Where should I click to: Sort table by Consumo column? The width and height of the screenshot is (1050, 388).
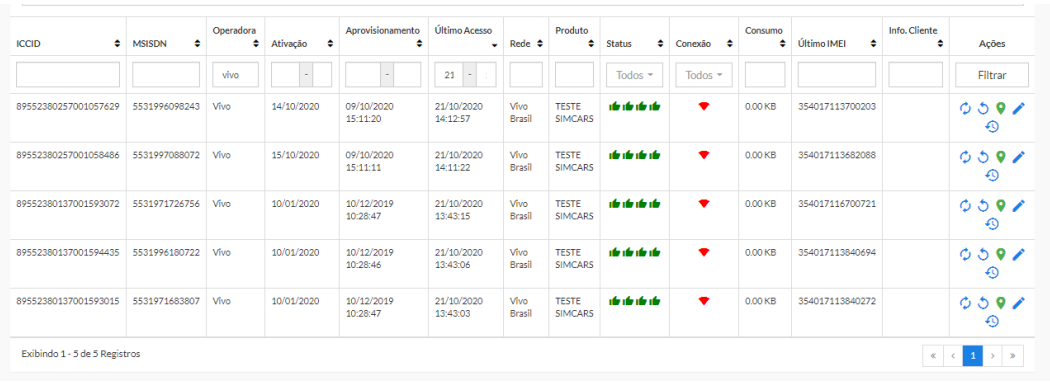click(x=782, y=44)
